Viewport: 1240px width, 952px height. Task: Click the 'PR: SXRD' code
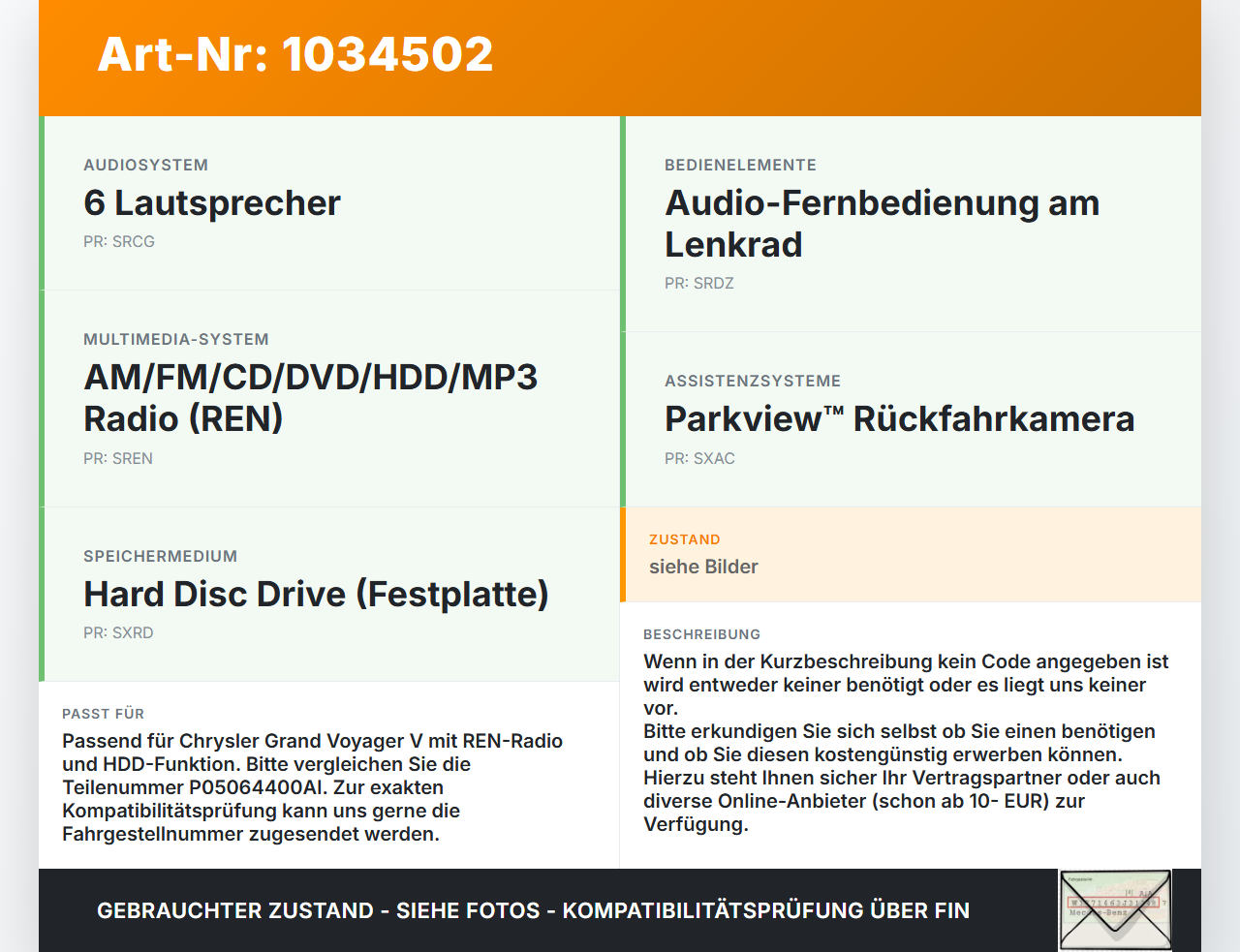click(118, 632)
